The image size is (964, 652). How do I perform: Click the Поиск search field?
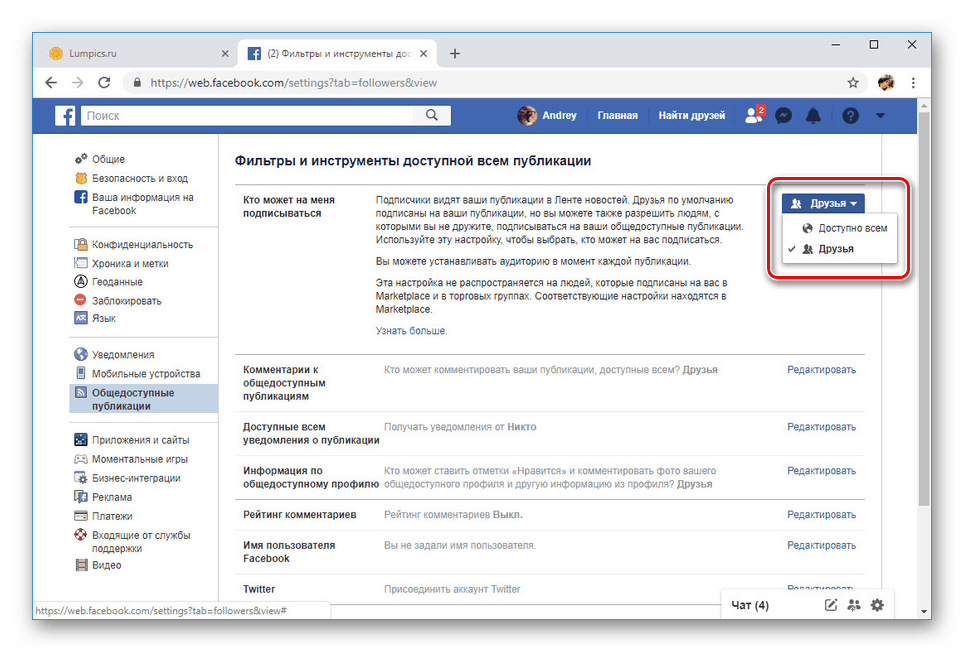pyautogui.click(x=248, y=115)
